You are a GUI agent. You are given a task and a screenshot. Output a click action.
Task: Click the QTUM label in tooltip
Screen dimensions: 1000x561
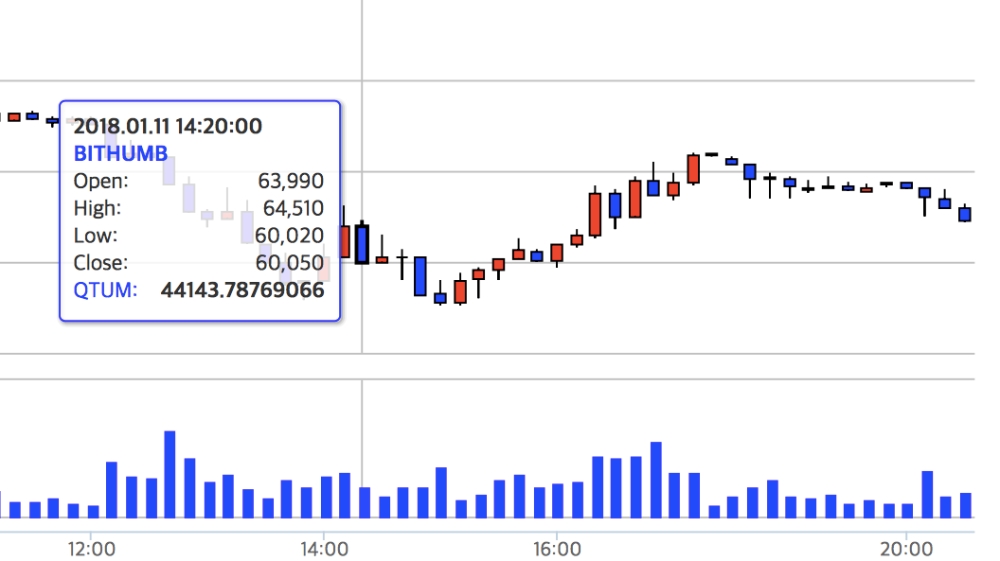105,290
